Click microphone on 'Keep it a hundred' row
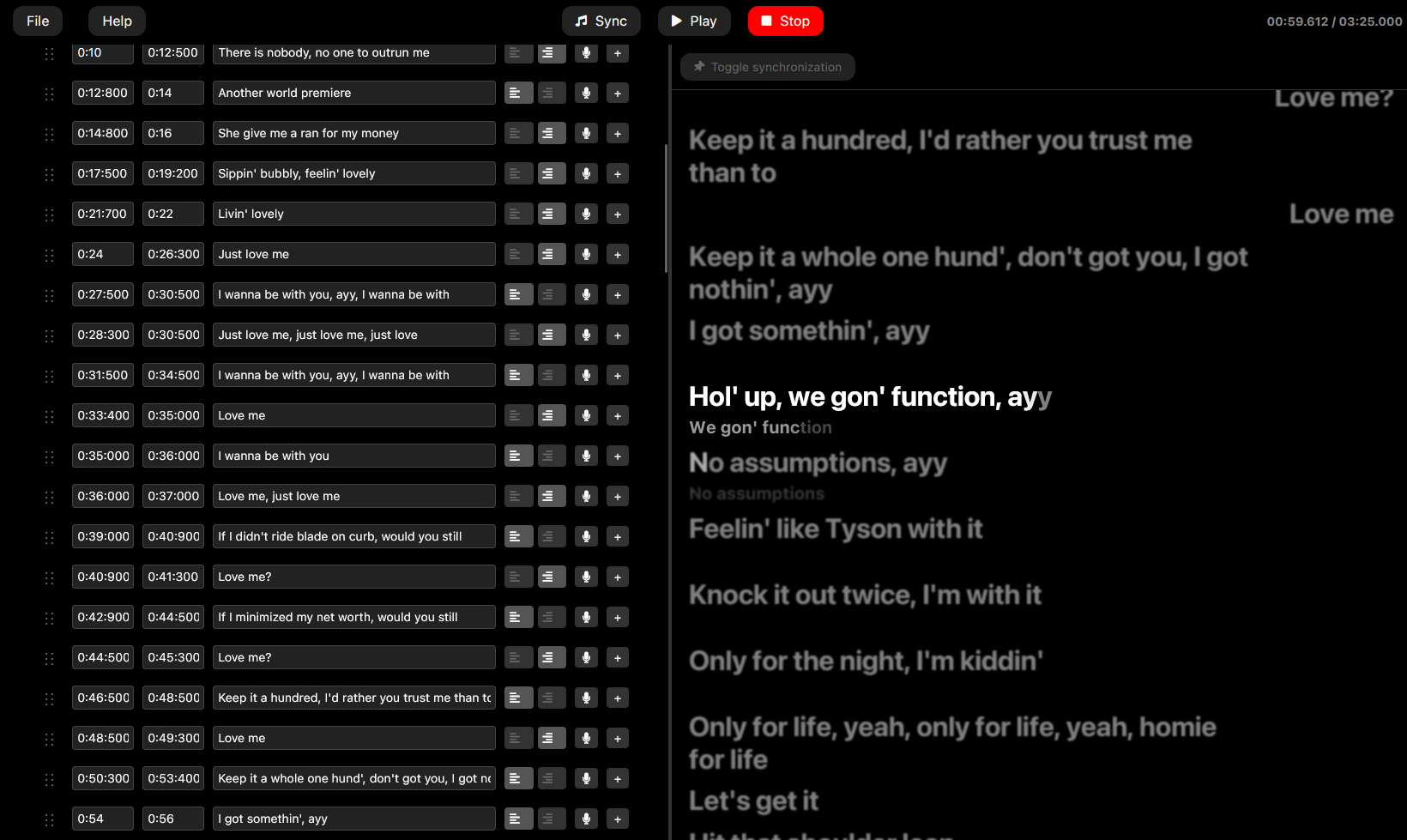This screenshot has width=1407, height=840. click(586, 698)
